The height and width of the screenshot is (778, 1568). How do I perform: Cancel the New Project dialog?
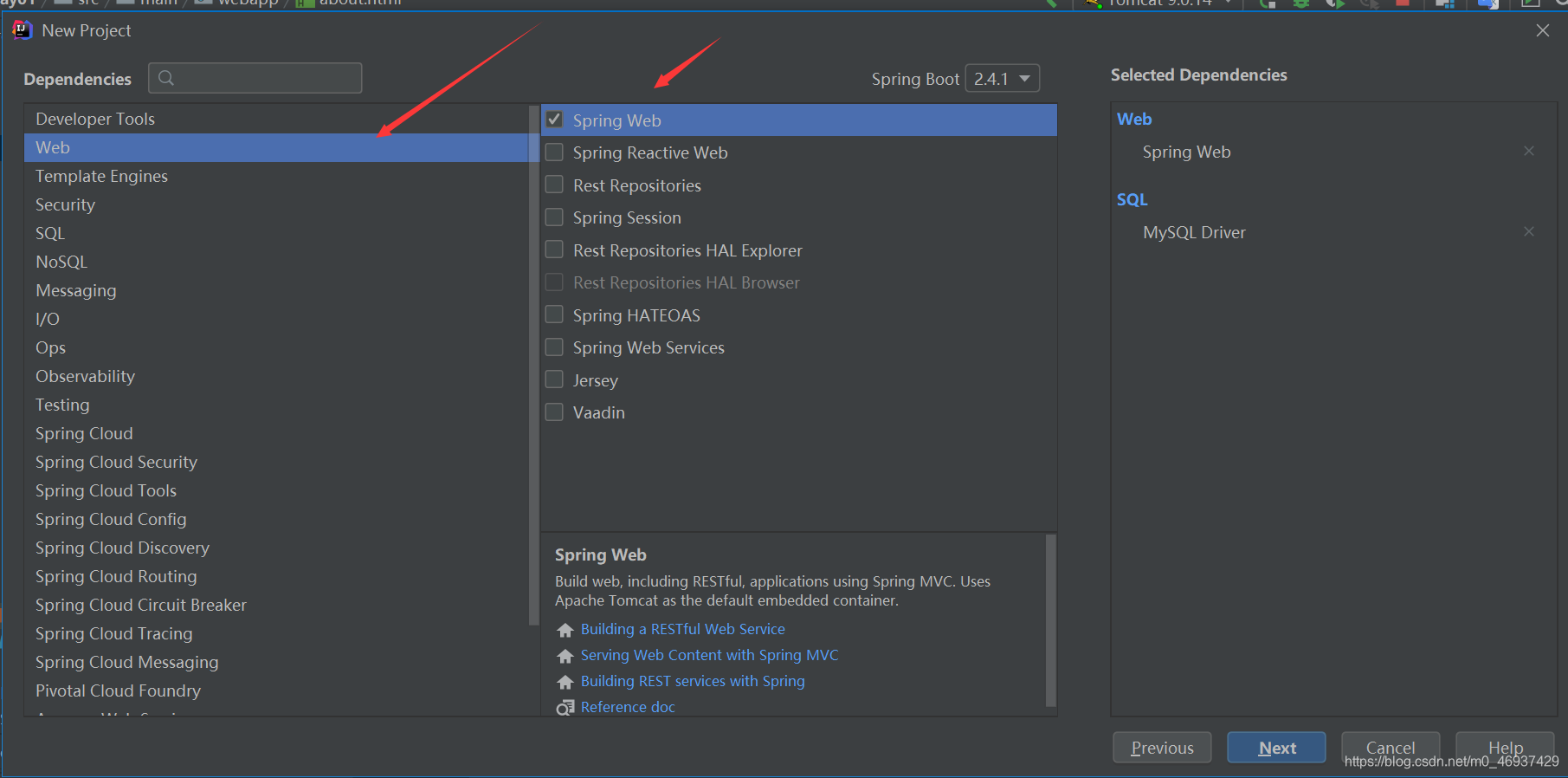point(1391,747)
